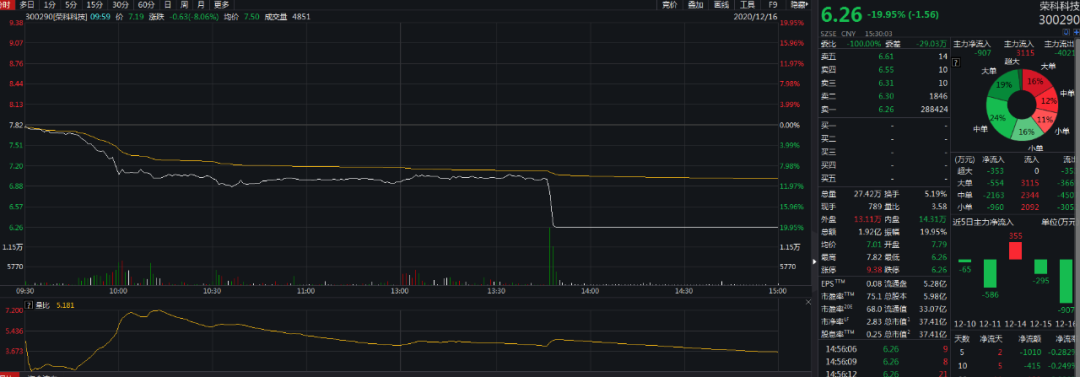This screenshot has width=1080, height=377.
Task: Open the 更多 periods dropdown
Action: click(221, 4)
